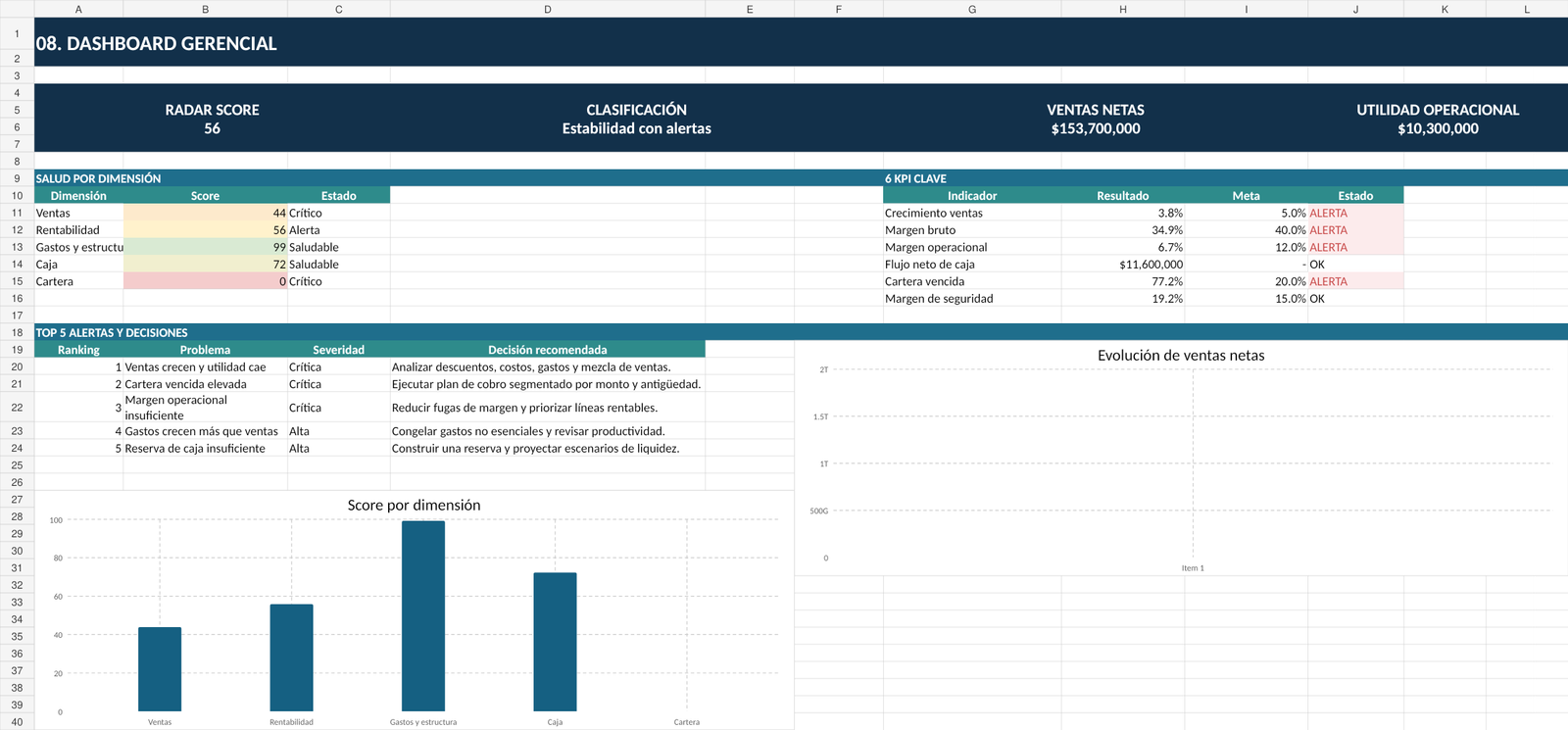Click the 'Rentabilidad' dimension cell
Screen dimensions: 1568x730
tap(78, 230)
